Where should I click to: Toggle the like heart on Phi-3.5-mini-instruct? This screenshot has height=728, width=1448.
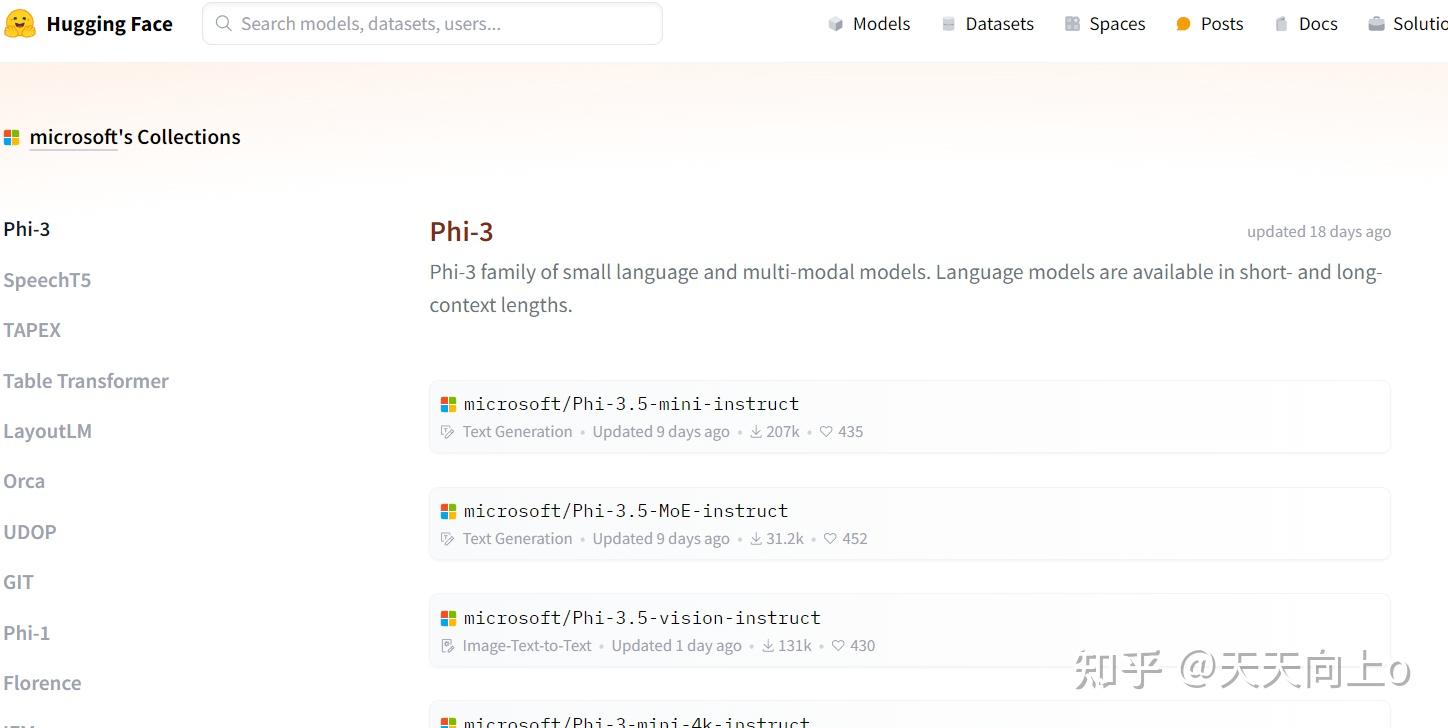825,431
